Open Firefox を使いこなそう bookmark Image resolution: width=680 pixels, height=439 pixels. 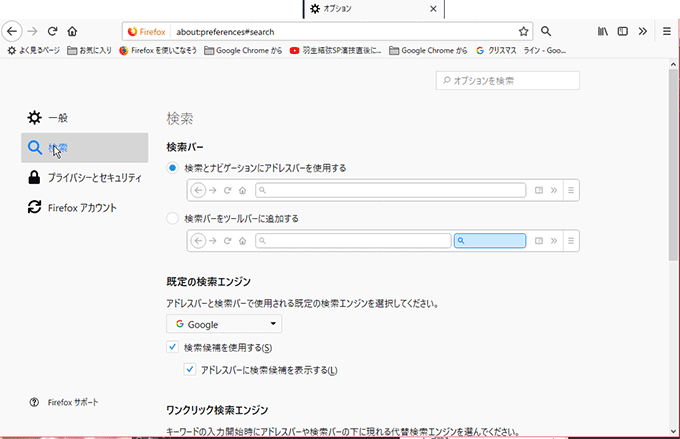click(158, 50)
